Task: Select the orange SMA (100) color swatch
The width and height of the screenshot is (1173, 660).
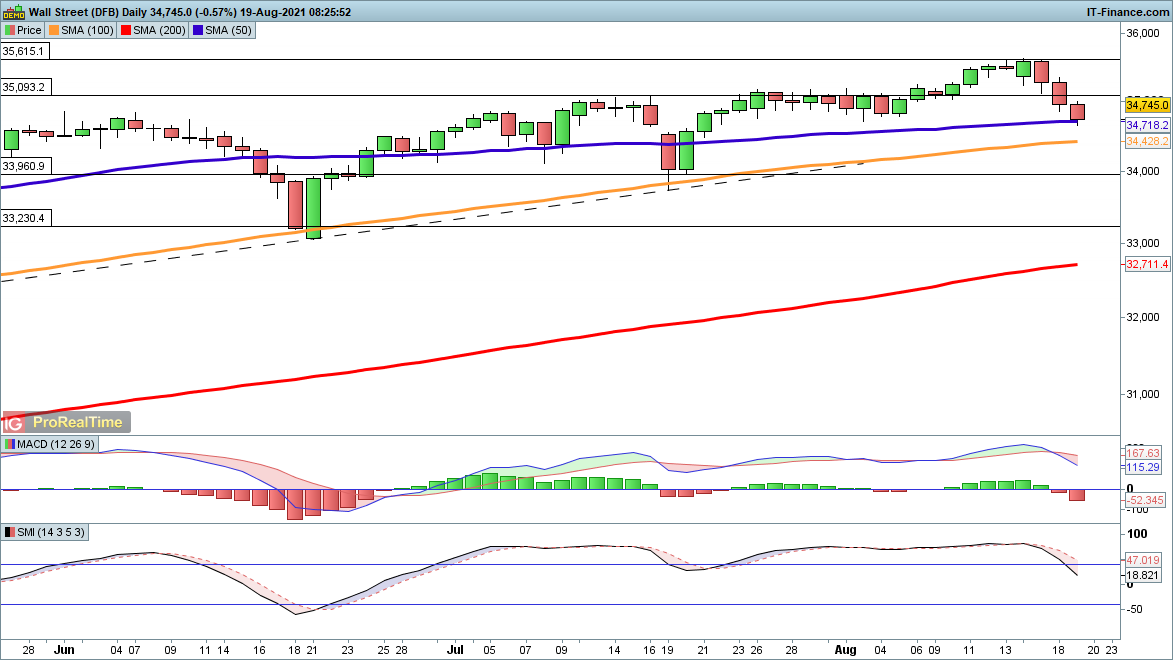Action: pyautogui.click(x=54, y=30)
